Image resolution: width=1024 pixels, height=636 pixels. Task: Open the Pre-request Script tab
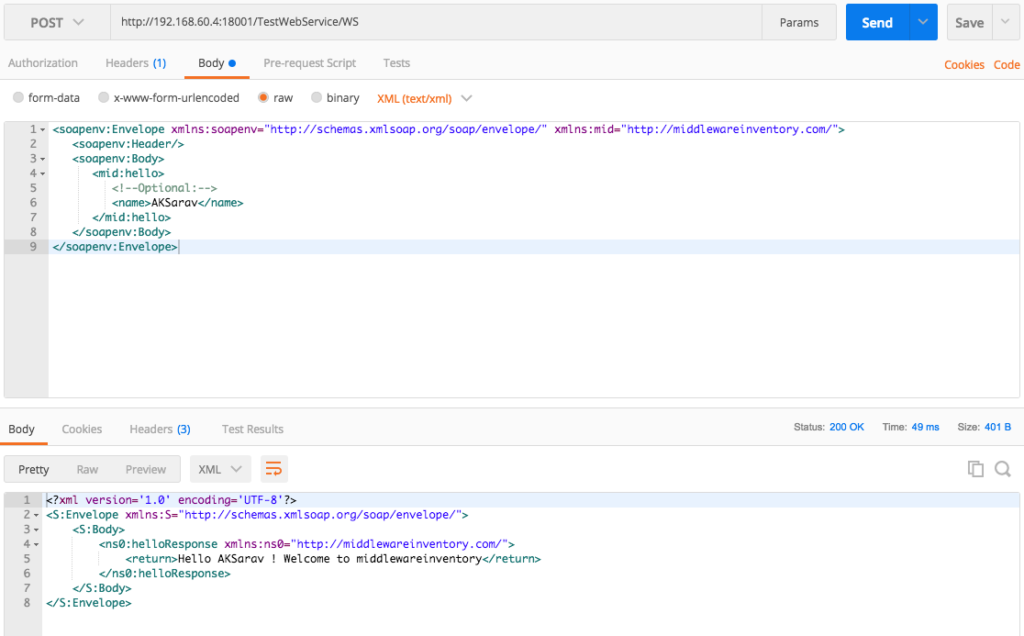click(309, 63)
